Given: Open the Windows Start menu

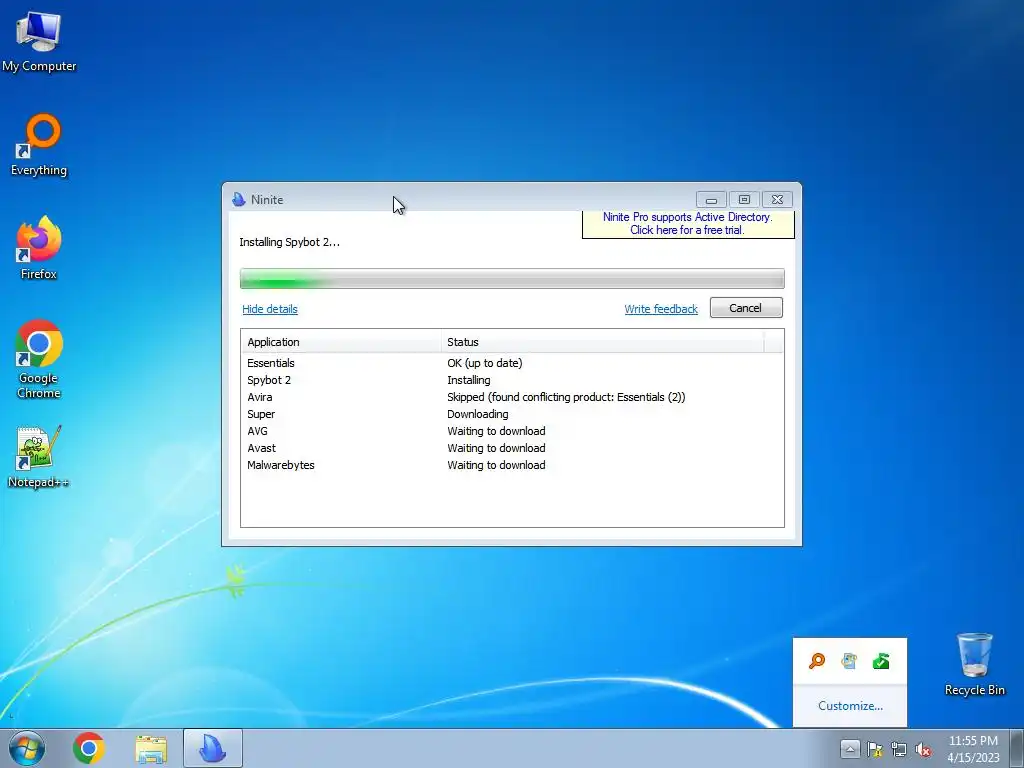Looking at the screenshot, I should [x=27, y=748].
